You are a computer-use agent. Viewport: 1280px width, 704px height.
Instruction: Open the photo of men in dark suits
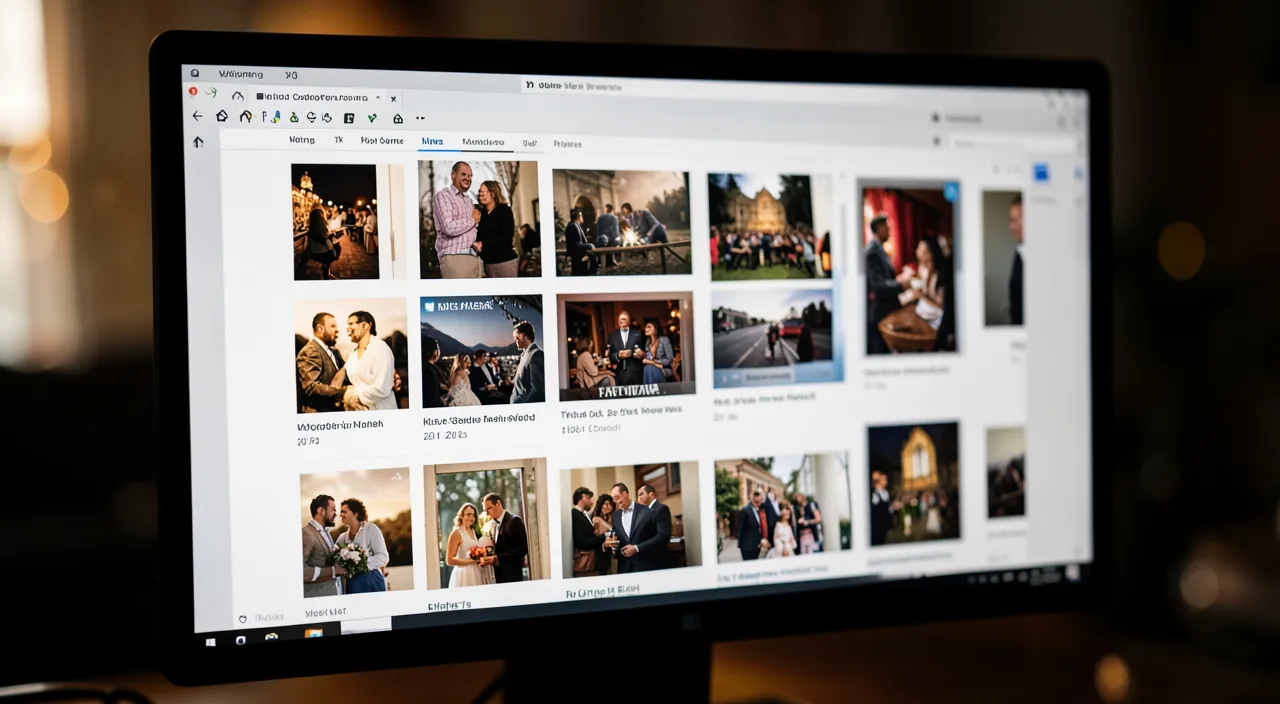(x=630, y=519)
